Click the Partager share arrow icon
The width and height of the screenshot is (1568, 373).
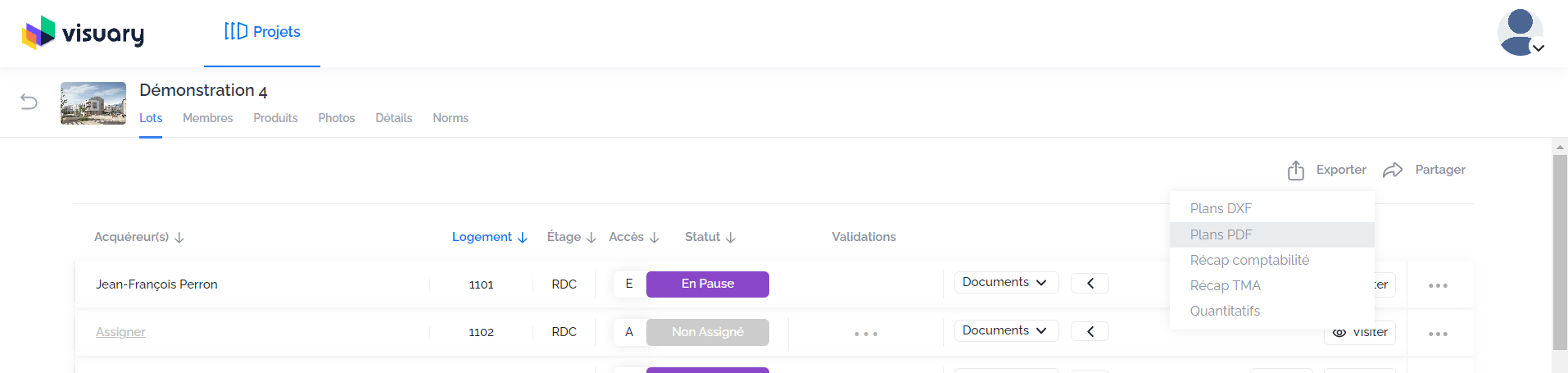click(1393, 170)
